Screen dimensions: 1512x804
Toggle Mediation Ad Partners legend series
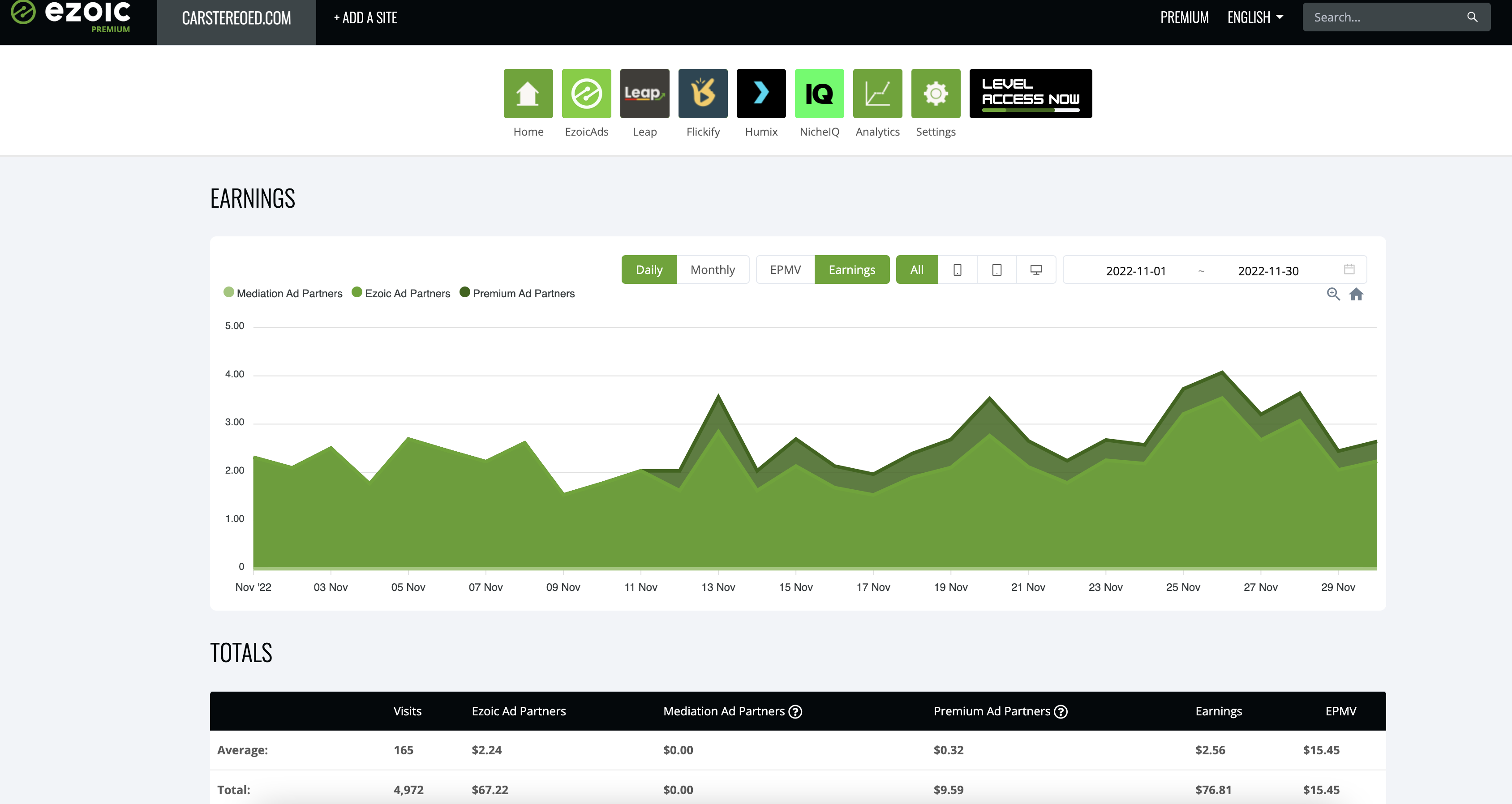[x=283, y=293]
